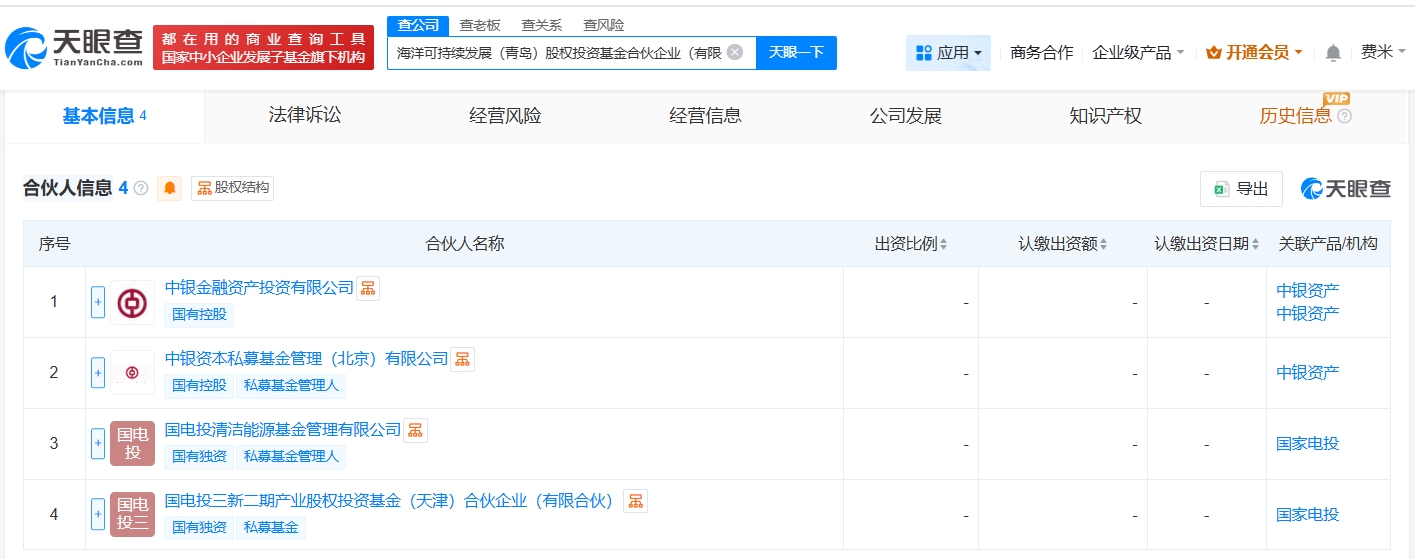The image size is (1415, 559).
Task: Open equity structure icon next to 中银金融资产投资有限公司
Action: tap(368, 288)
